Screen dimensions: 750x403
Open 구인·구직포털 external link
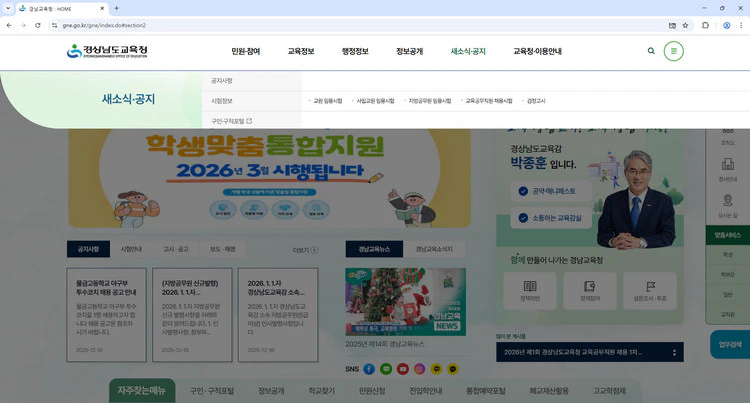point(231,121)
